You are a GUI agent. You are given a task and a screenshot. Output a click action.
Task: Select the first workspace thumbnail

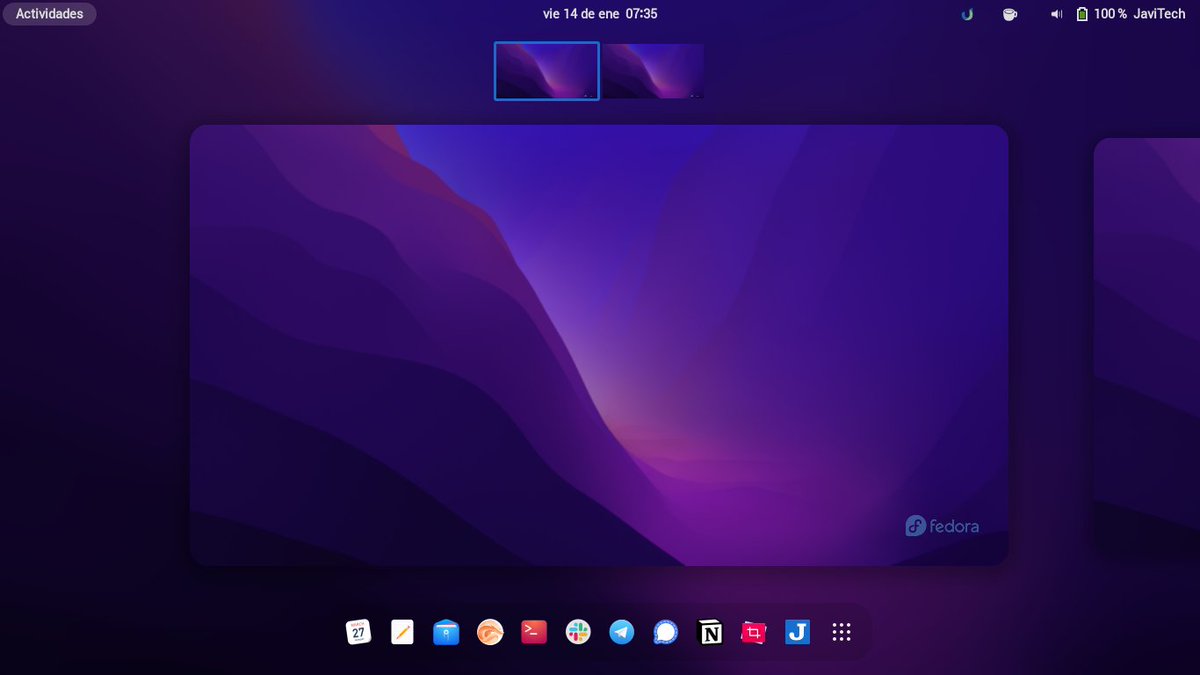click(547, 71)
